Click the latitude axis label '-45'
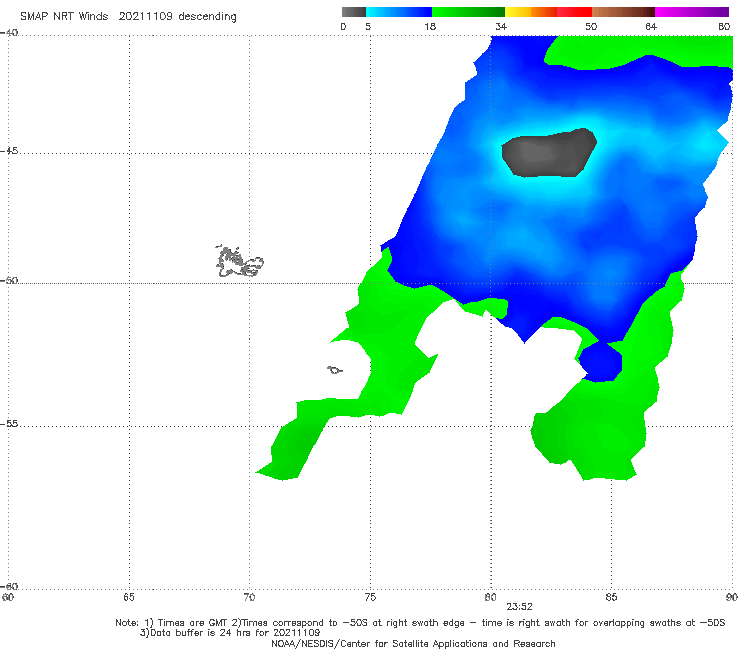Screen dimensions: 740x650 (x=9, y=151)
